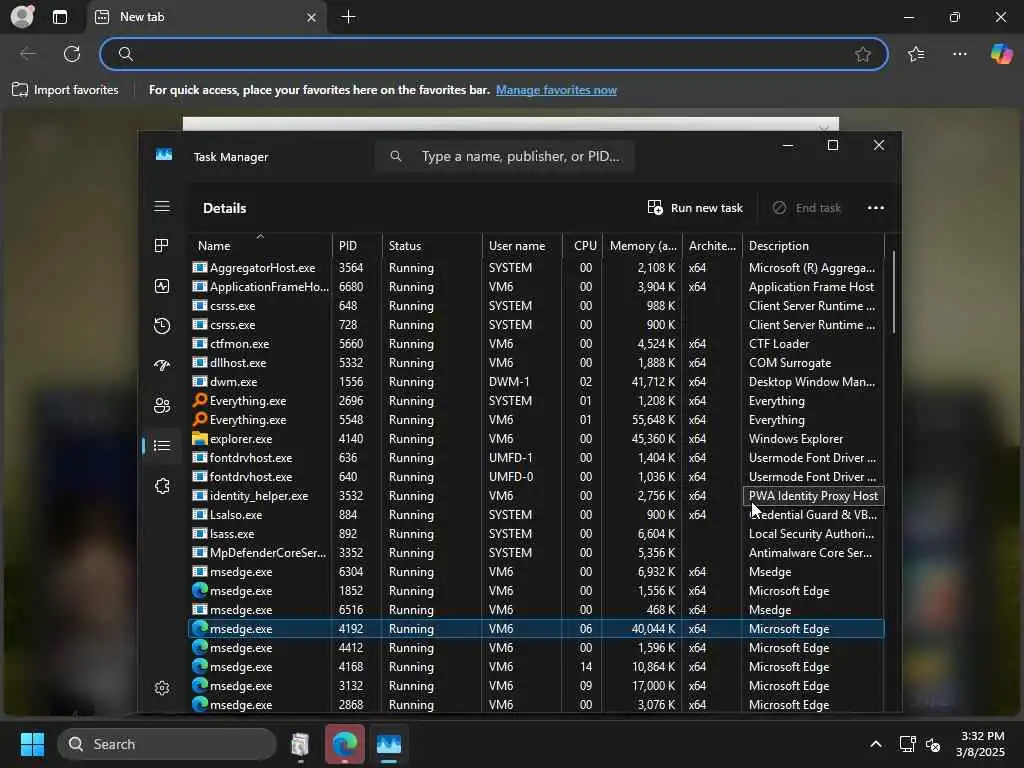
Task: Open Task Manager settings gear
Action: click(162, 688)
